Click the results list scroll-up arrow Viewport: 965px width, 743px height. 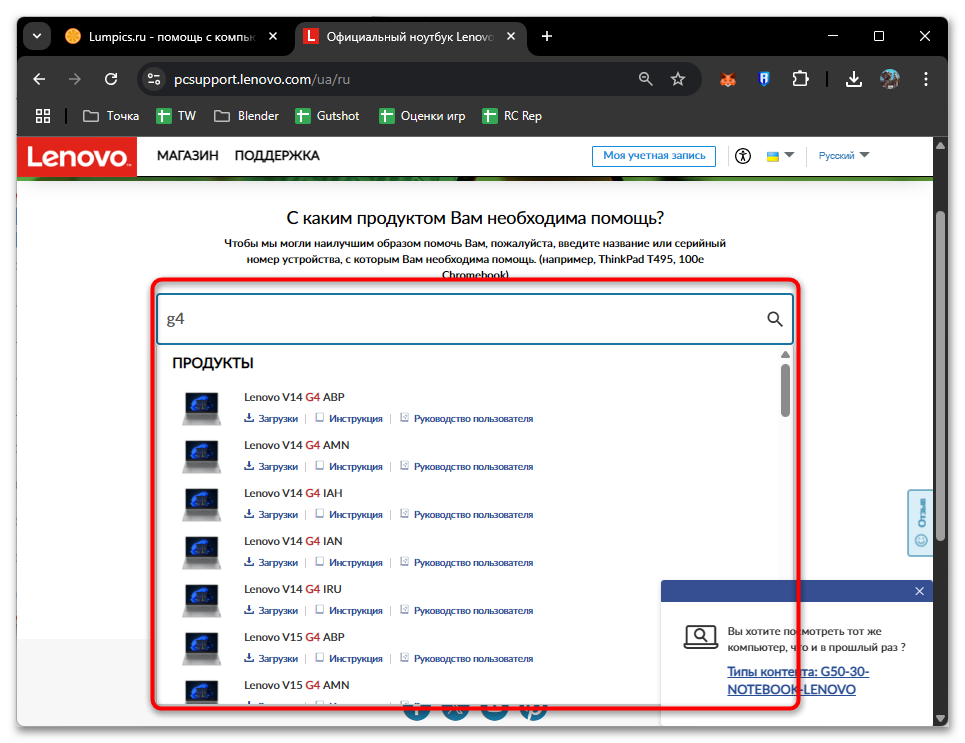coord(785,355)
